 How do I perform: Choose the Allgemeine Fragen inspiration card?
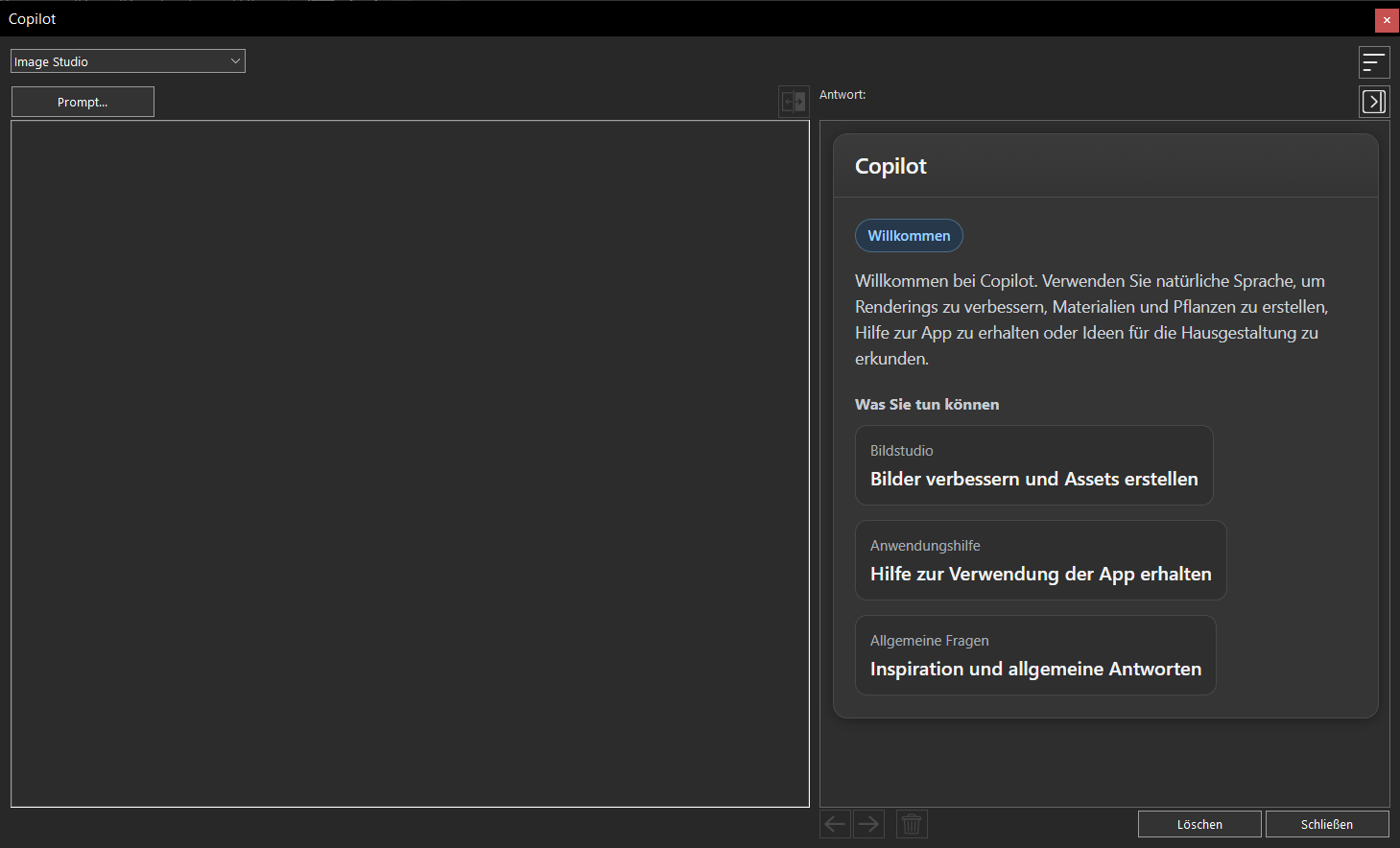pos(1035,655)
